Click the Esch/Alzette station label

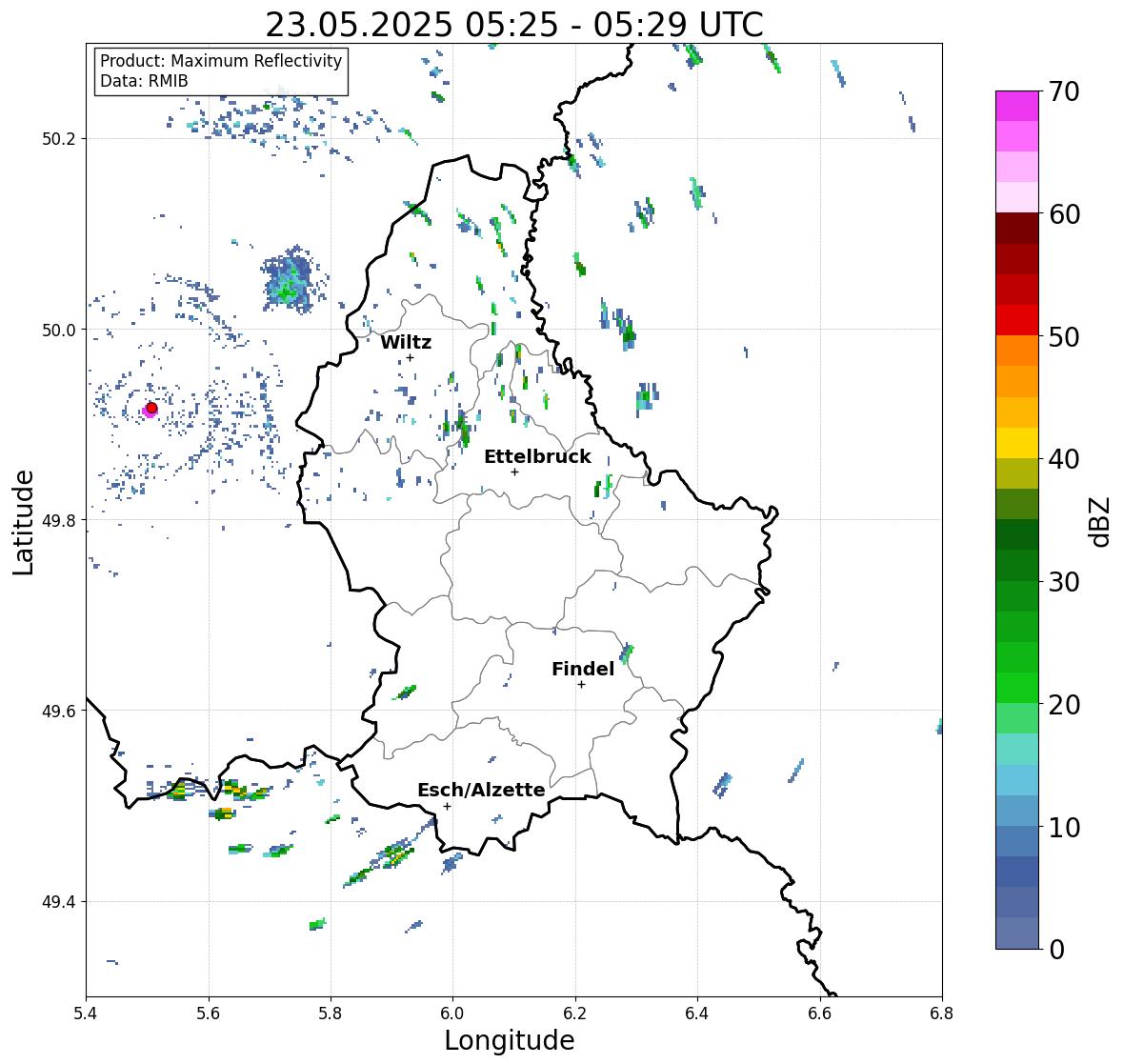(x=481, y=790)
